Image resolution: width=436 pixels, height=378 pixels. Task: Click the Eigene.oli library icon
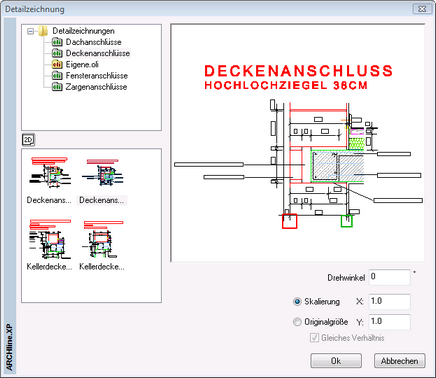pos(57,64)
